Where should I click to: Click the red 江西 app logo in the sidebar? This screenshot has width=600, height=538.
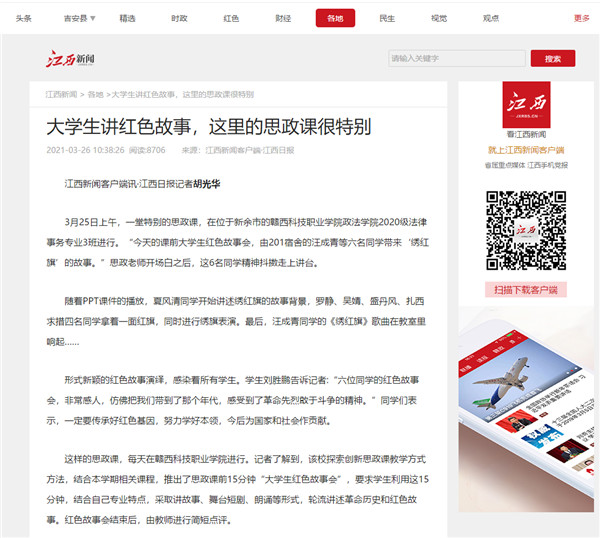[x=526, y=104]
